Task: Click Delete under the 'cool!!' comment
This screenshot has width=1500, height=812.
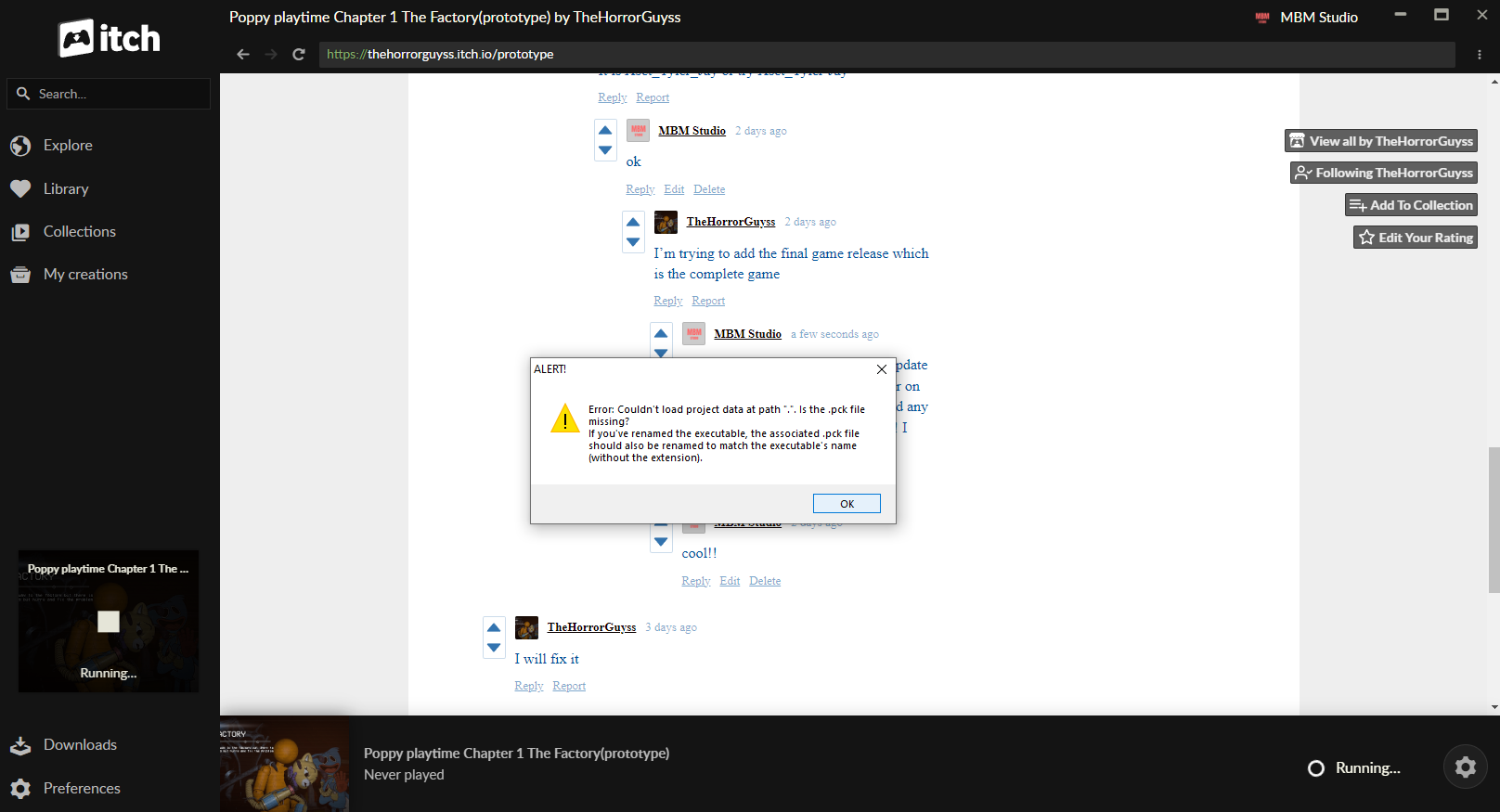Action: pos(765,581)
